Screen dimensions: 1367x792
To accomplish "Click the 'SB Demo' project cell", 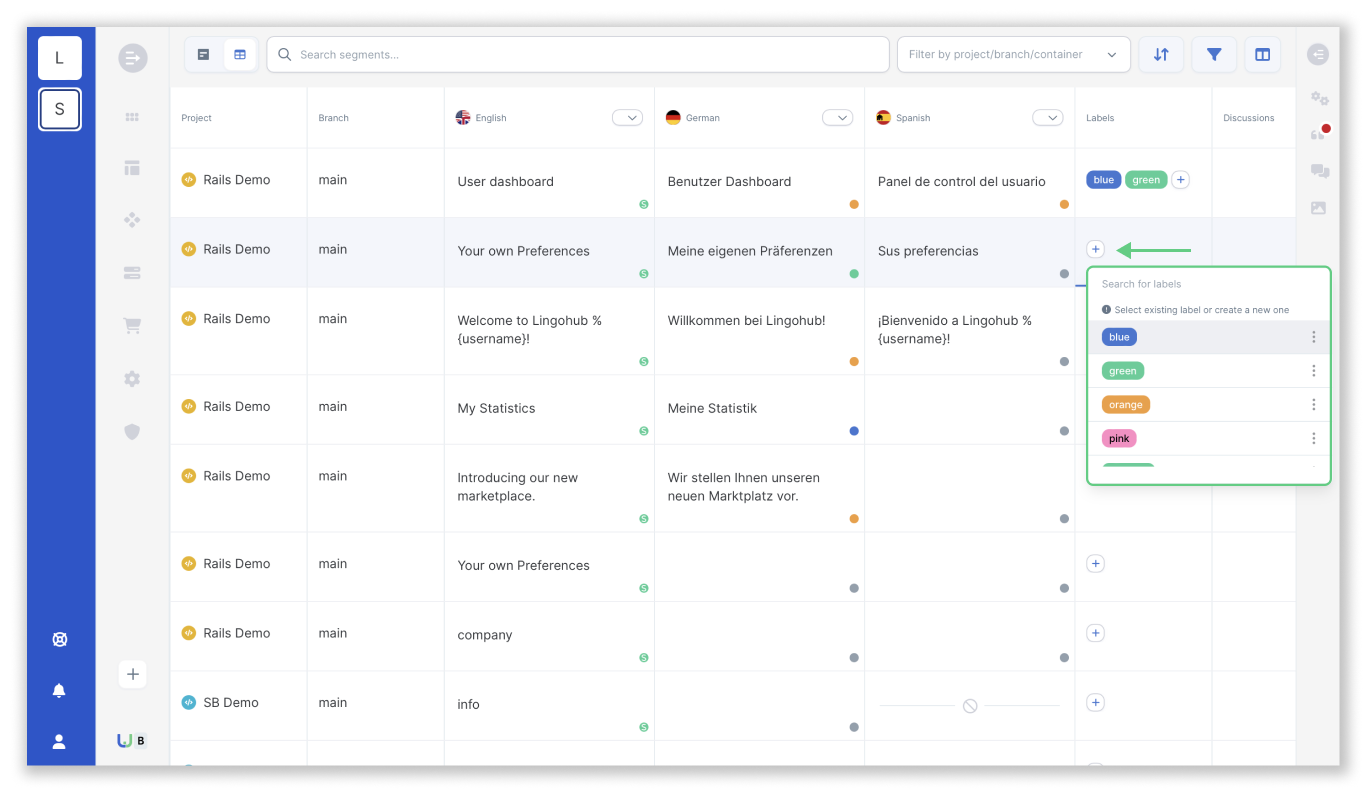I will click(238, 706).
